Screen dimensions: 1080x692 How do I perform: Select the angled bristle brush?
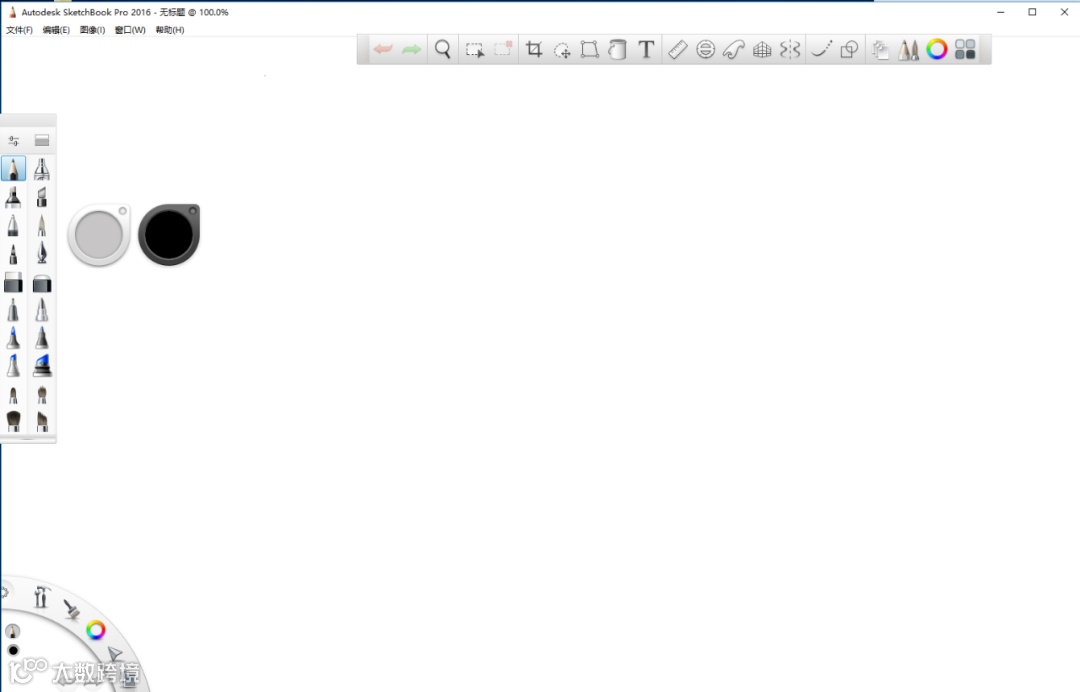coord(42,421)
